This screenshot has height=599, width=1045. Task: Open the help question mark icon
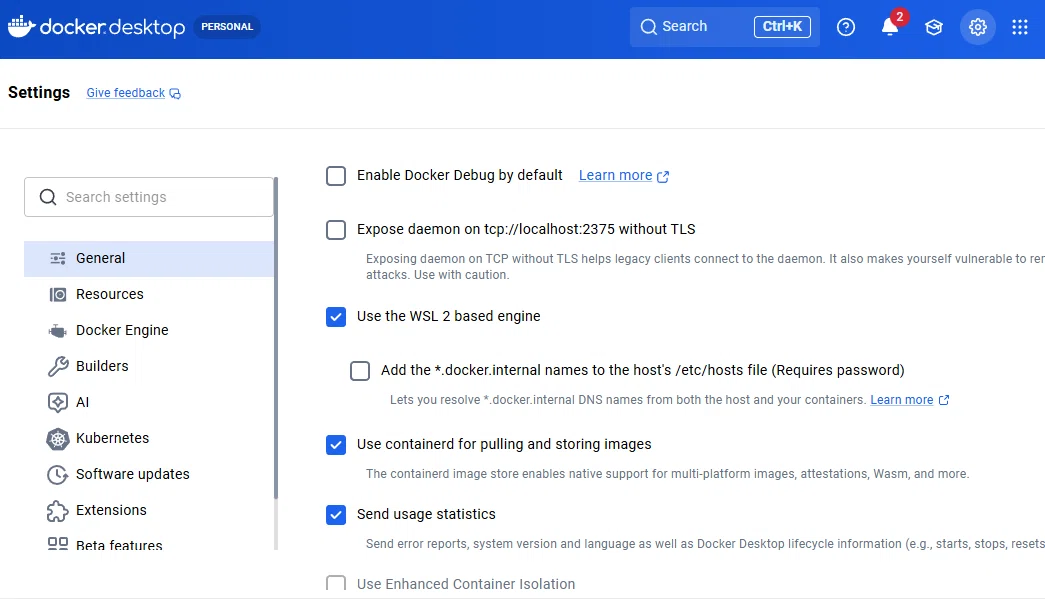pyautogui.click(x=846, y=27)
